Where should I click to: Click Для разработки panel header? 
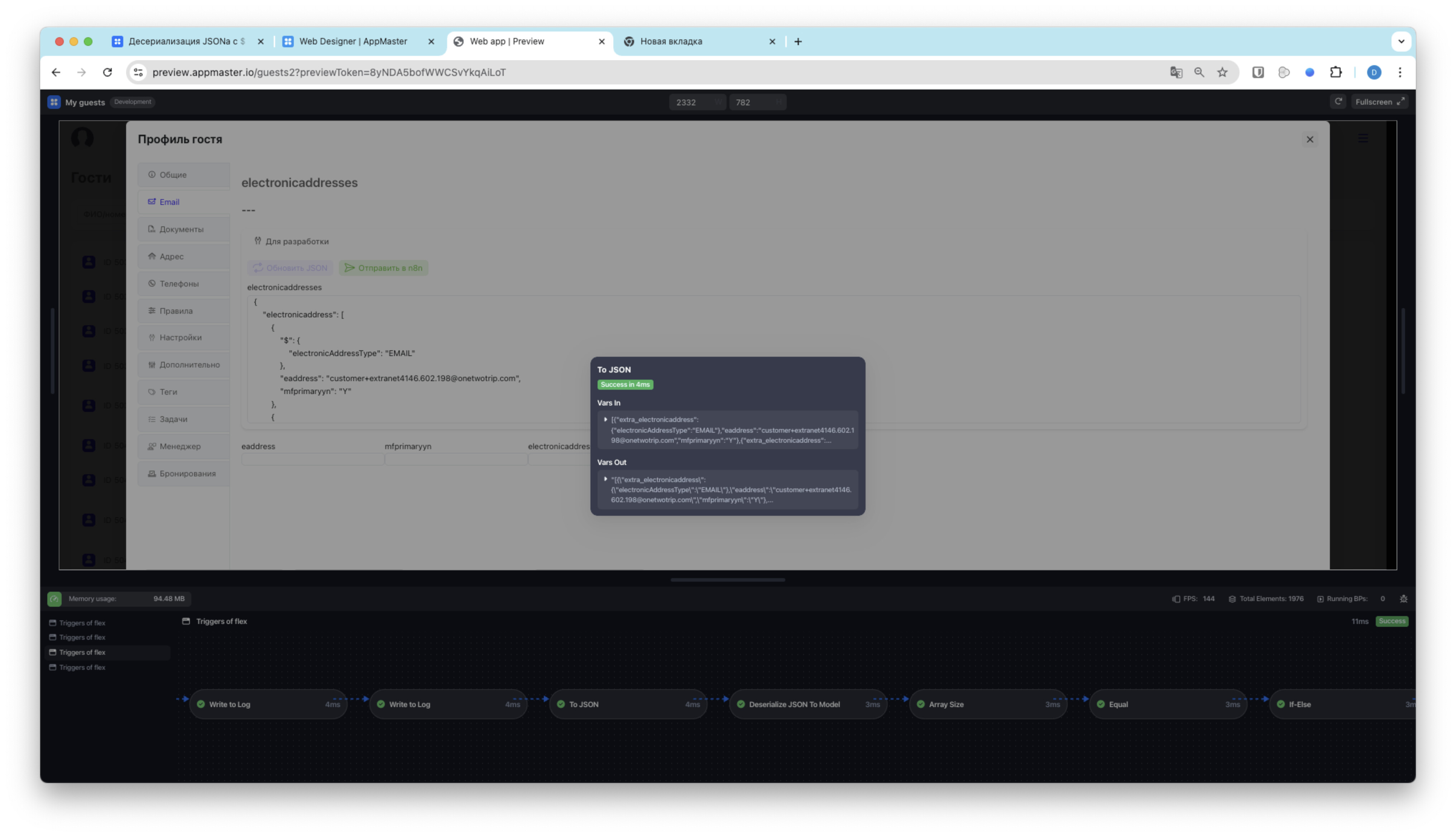292,241
